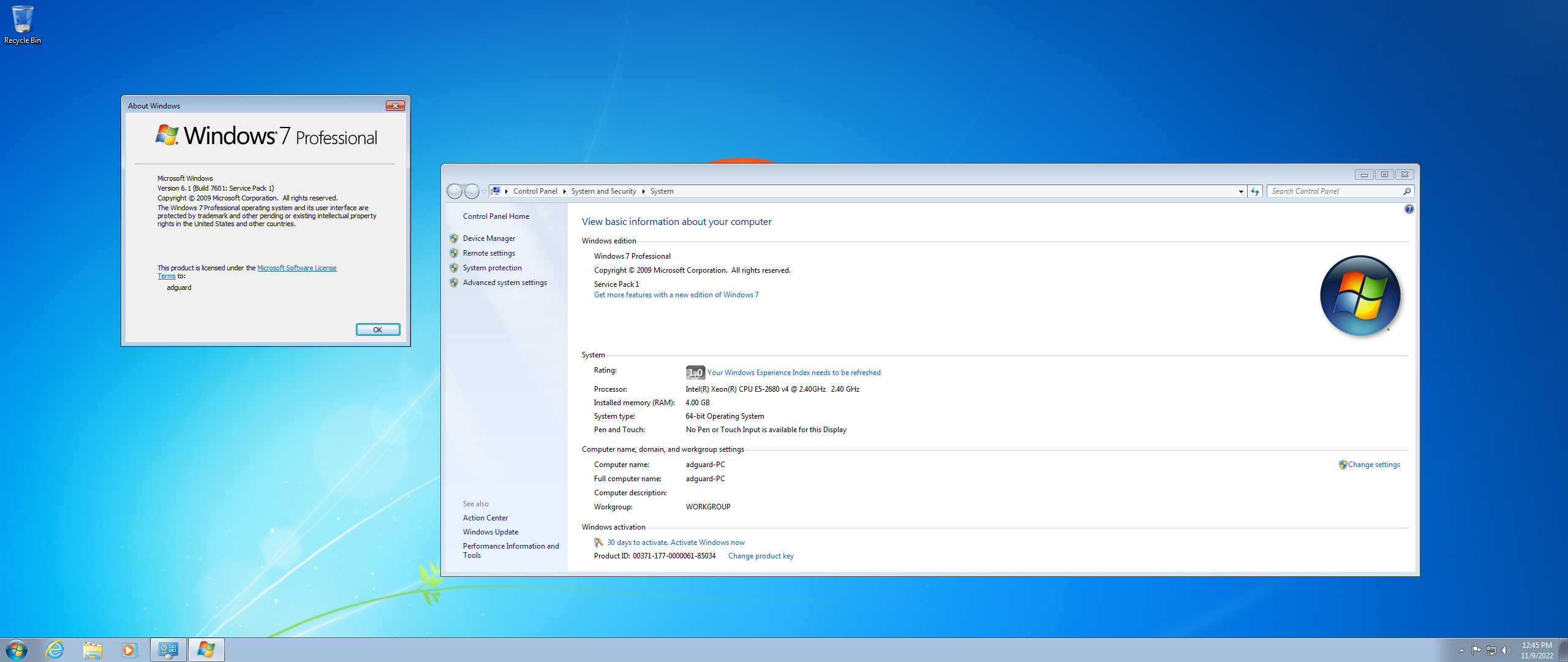Open the Recycle Bin desktop icon

(x=23, y=25)
